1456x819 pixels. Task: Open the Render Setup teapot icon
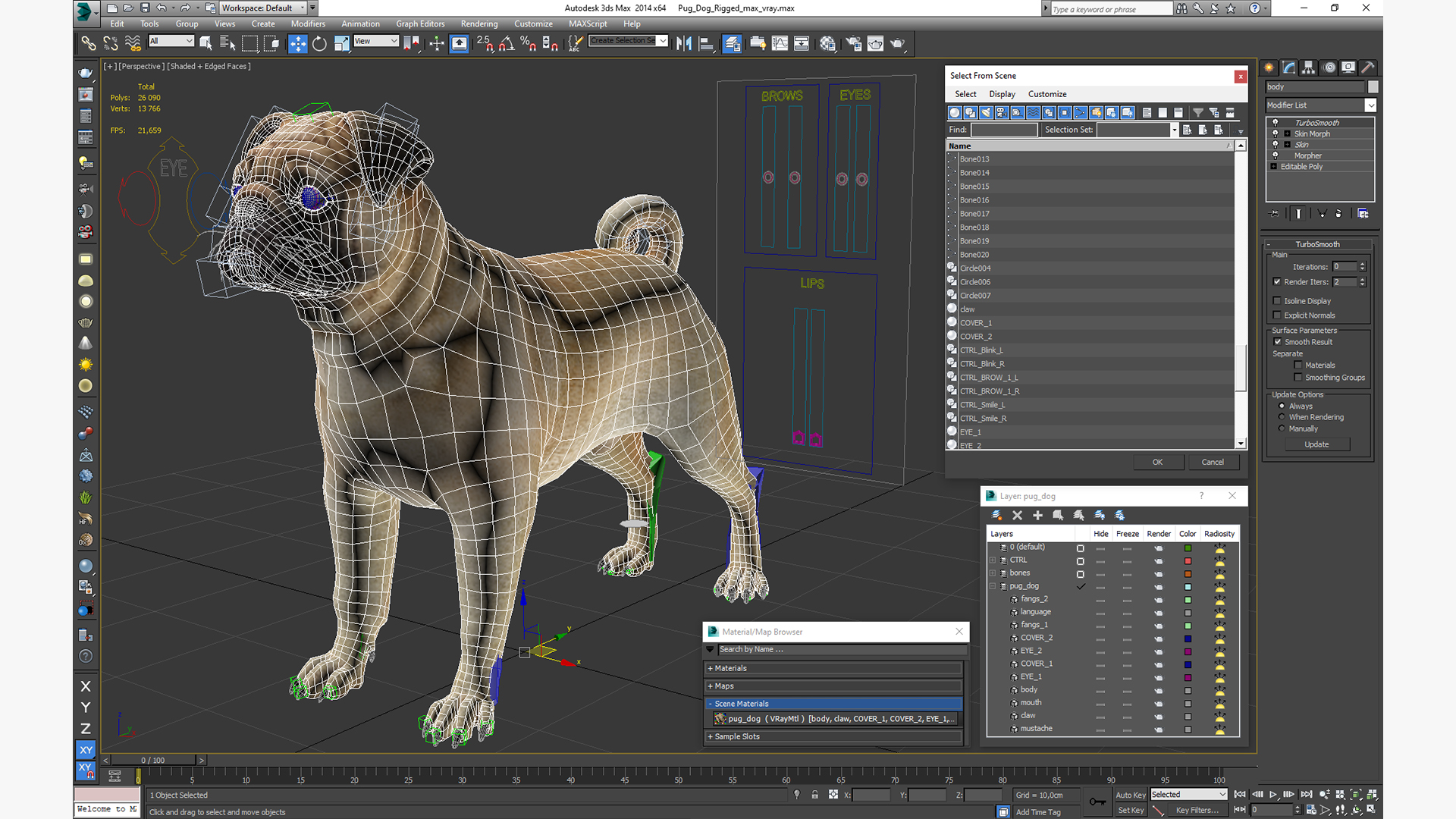pyautogui.click(x=854, y=44)
